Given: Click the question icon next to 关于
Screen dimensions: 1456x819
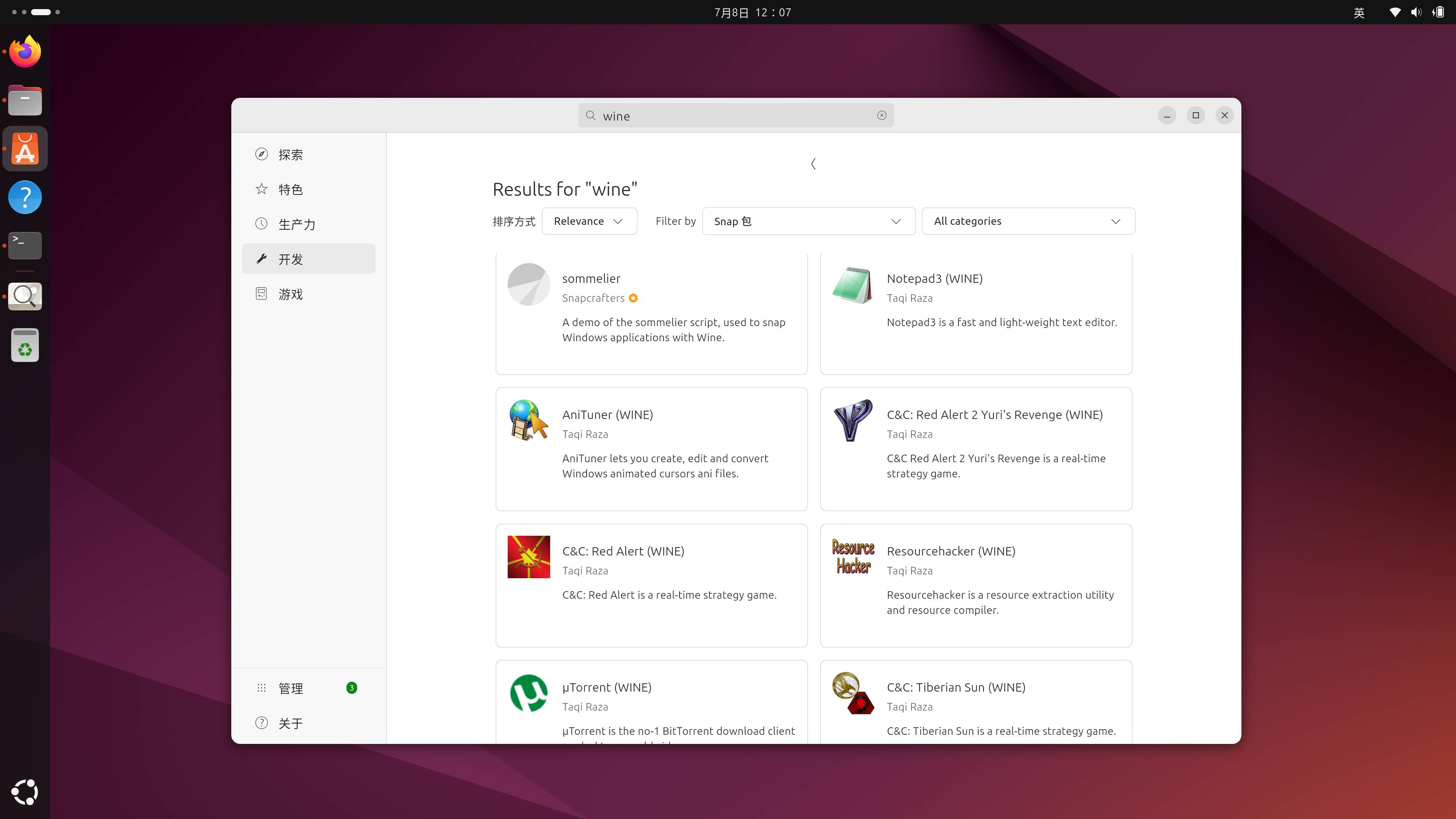Looking at the screenshot, I should [x=261, y=723].
